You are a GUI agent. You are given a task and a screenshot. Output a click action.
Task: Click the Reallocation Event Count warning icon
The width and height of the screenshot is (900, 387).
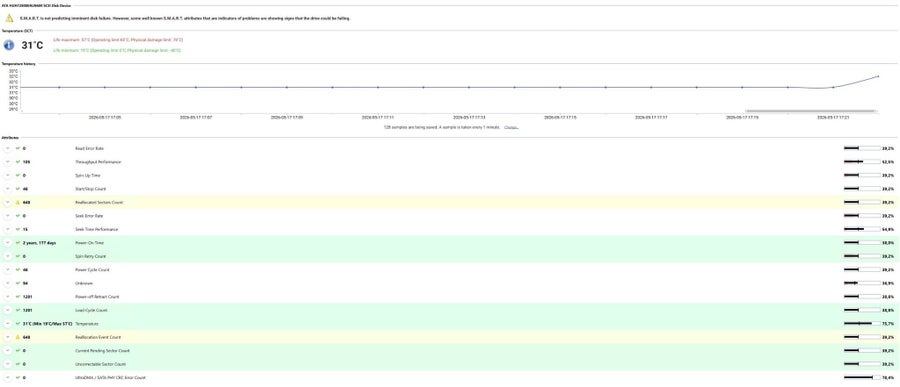(x=18, y=337)
